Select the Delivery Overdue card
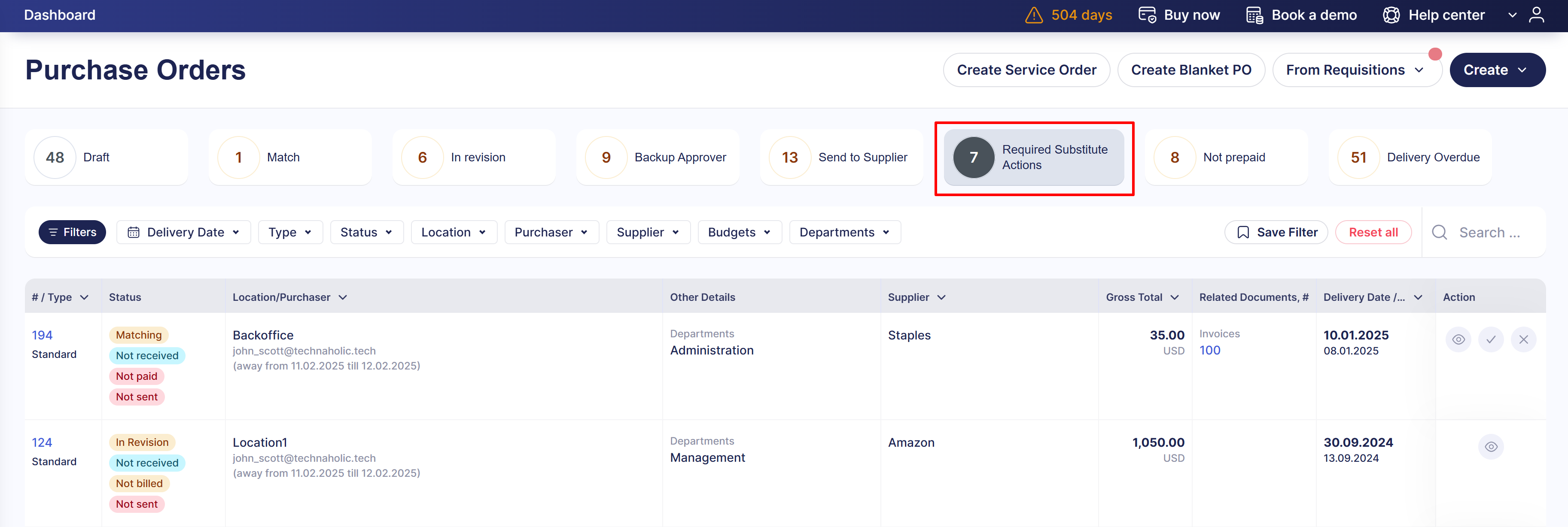Image resolution: width=1568 pixels, height=527 pixels. [x=1410, y=157]
